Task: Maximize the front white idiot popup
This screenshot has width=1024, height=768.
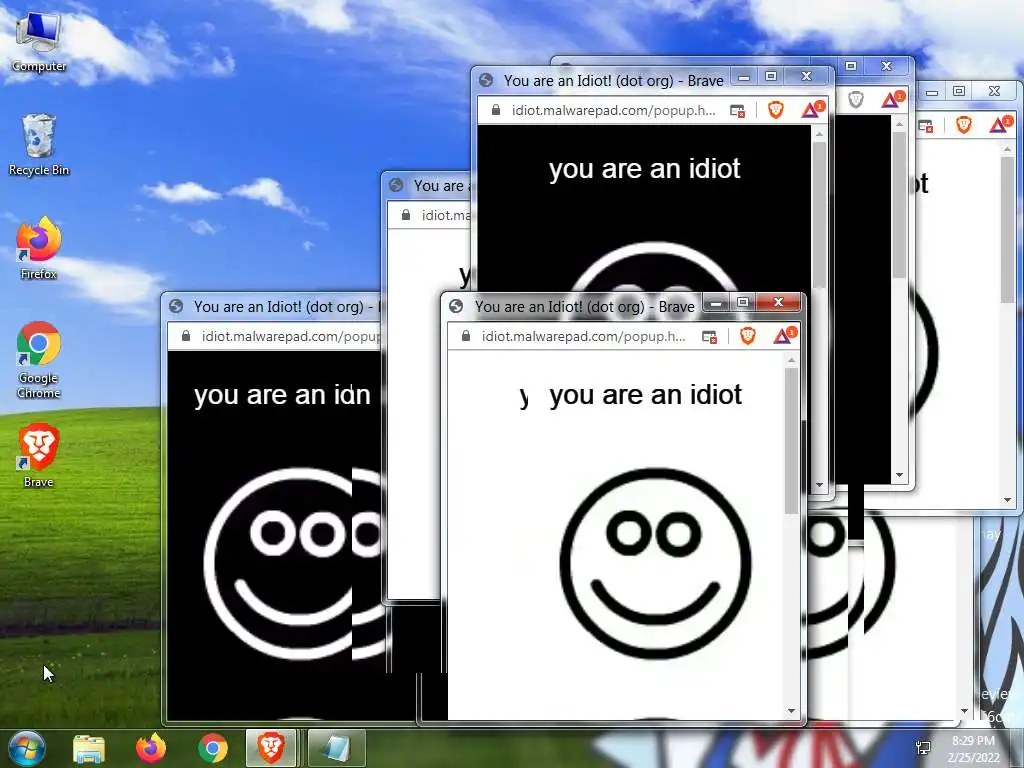Action: [x=743, y=302]
